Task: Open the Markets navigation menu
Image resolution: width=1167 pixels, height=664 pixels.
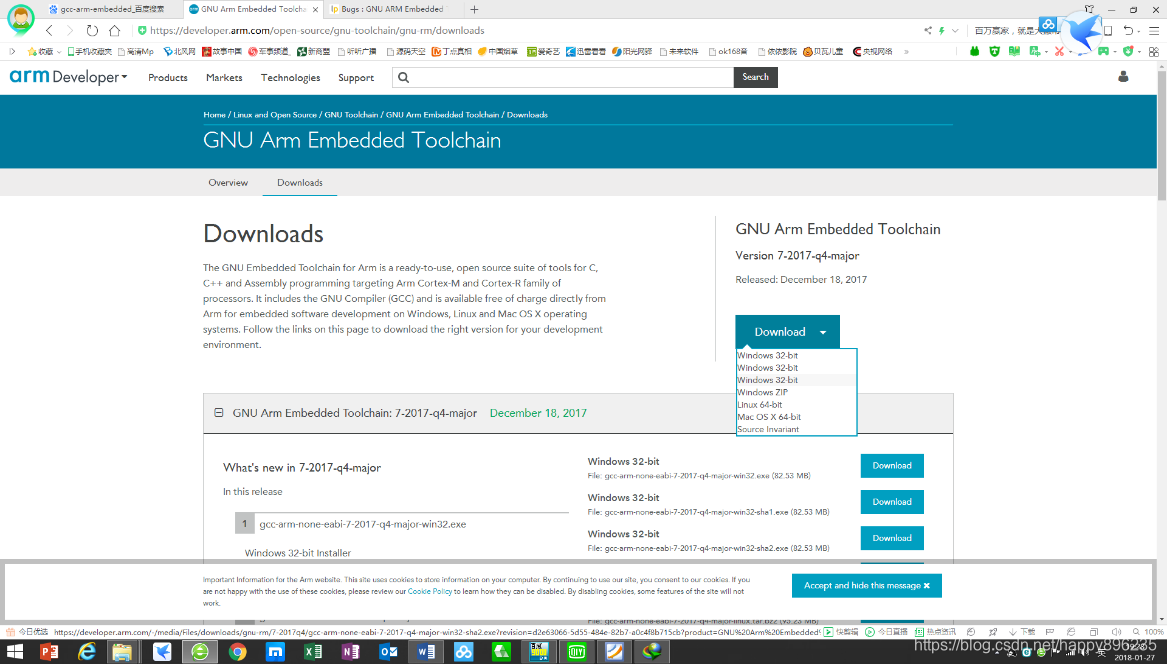Action: click(224, 77)
